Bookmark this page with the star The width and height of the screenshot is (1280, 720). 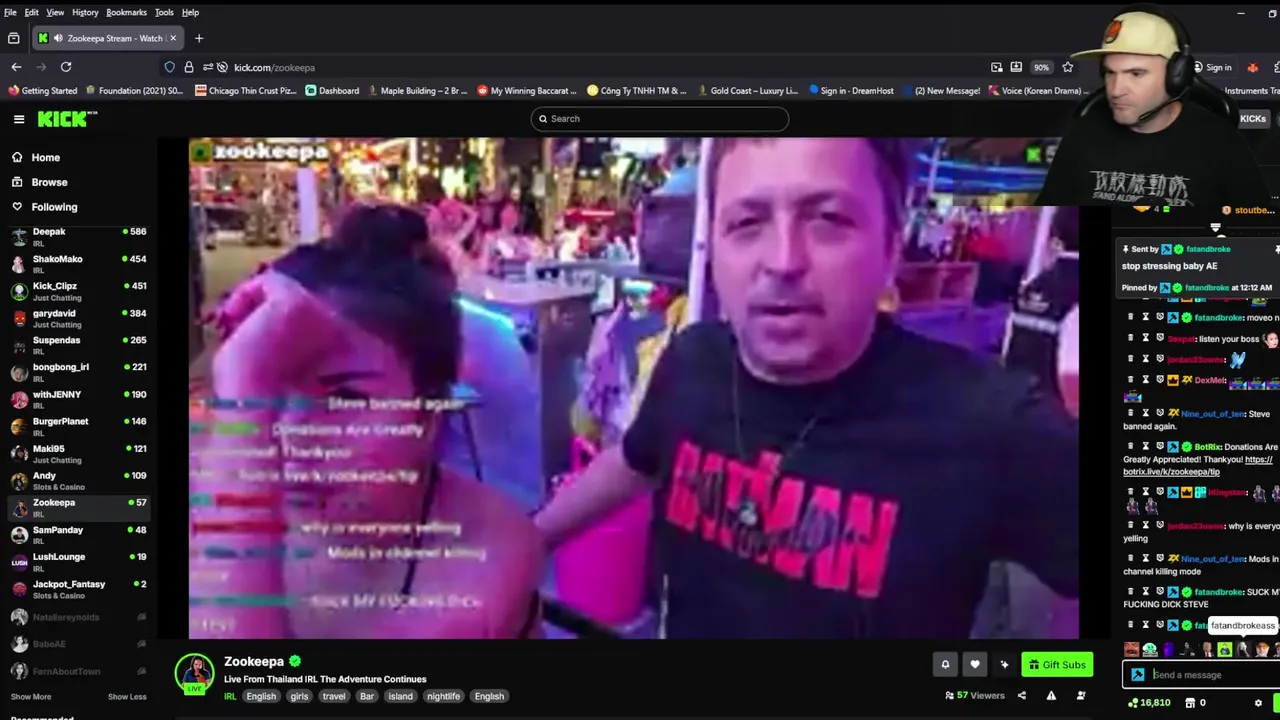tap(1067, 67)
